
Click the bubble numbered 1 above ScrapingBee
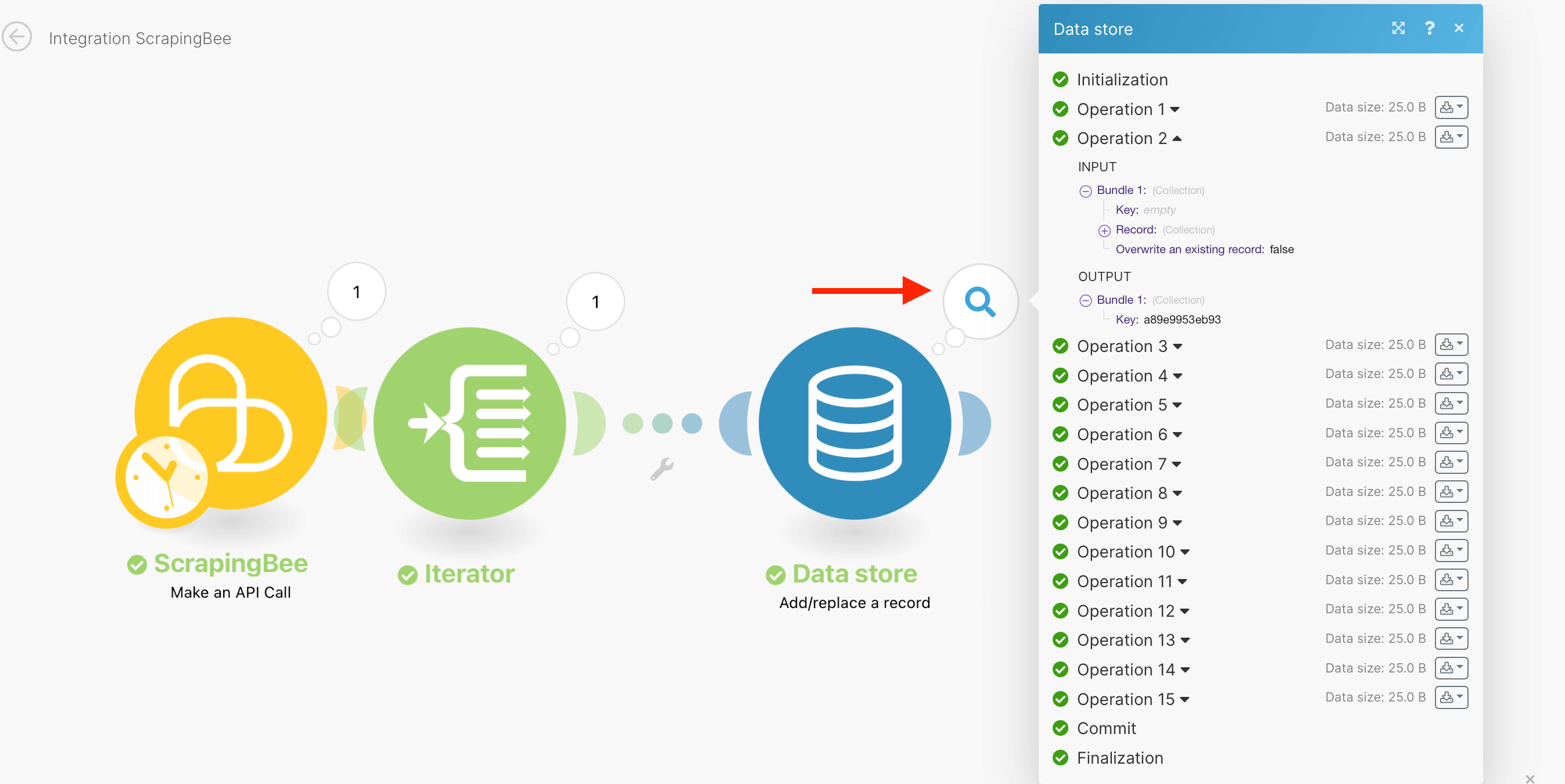(357, 292)
